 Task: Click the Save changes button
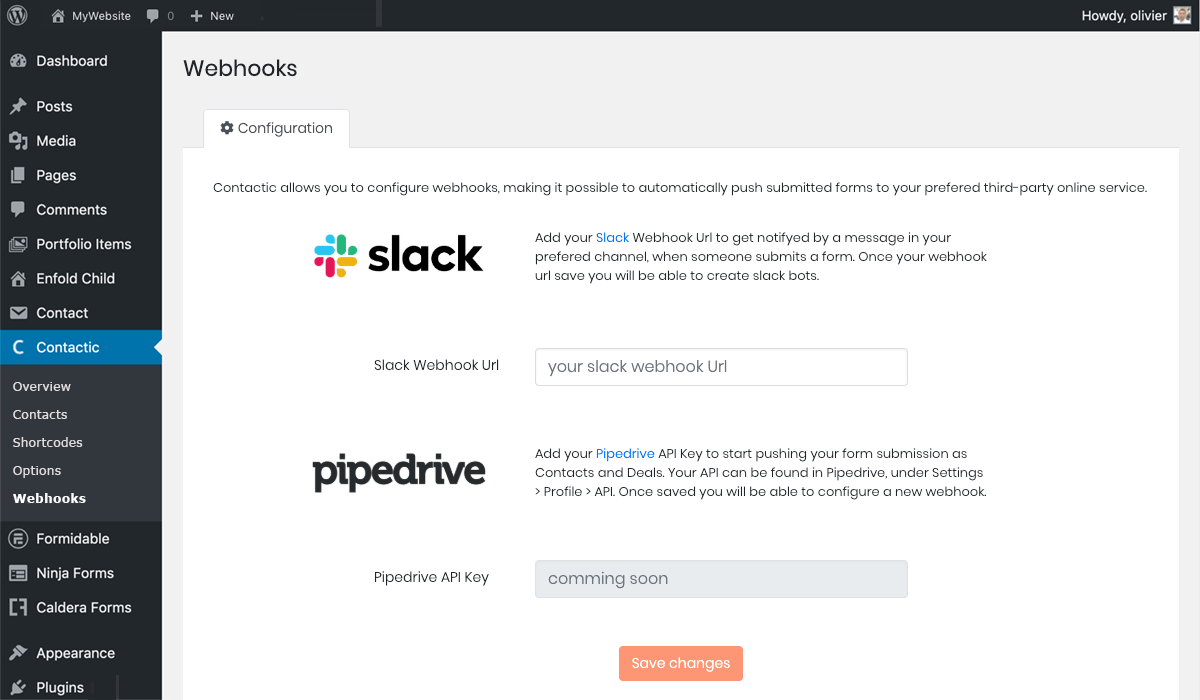[681, 663]
